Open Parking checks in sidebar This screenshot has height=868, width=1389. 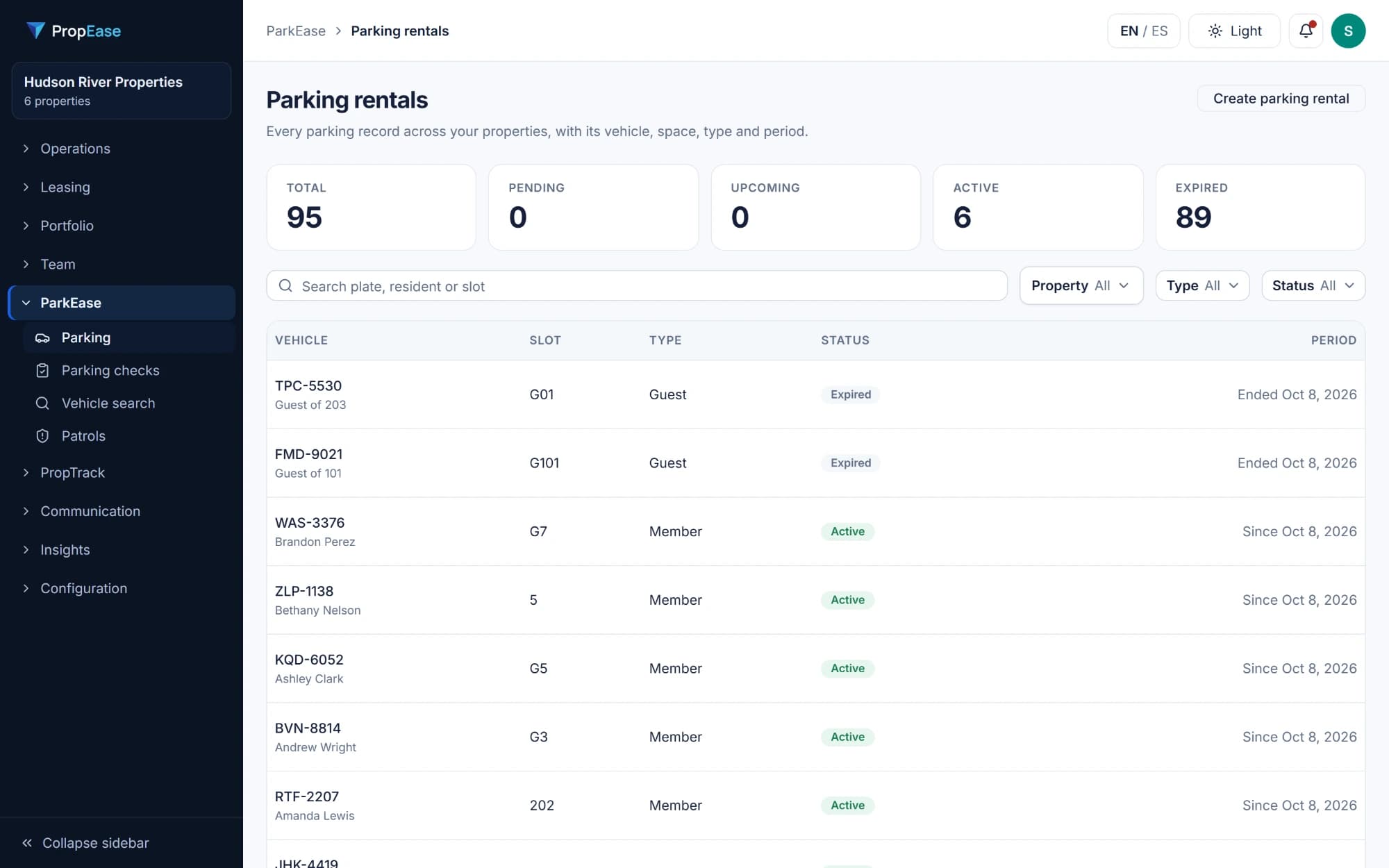[x=129, y=370]
